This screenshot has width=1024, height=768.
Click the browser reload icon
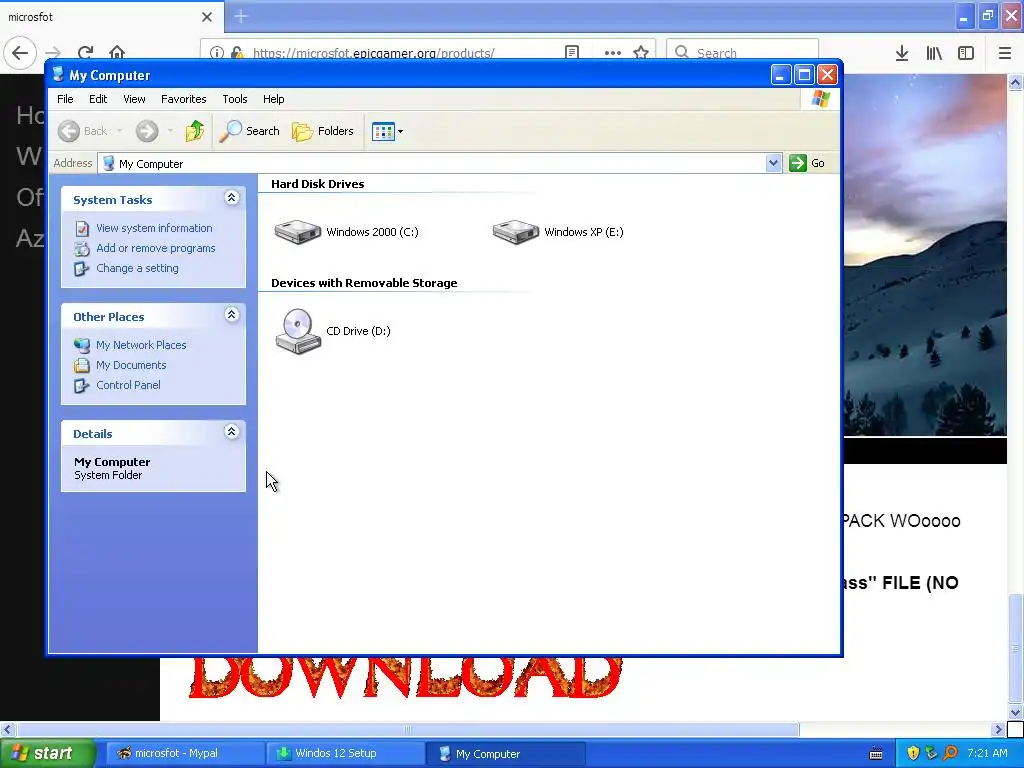pyautogui.click(x=86, y=53)
